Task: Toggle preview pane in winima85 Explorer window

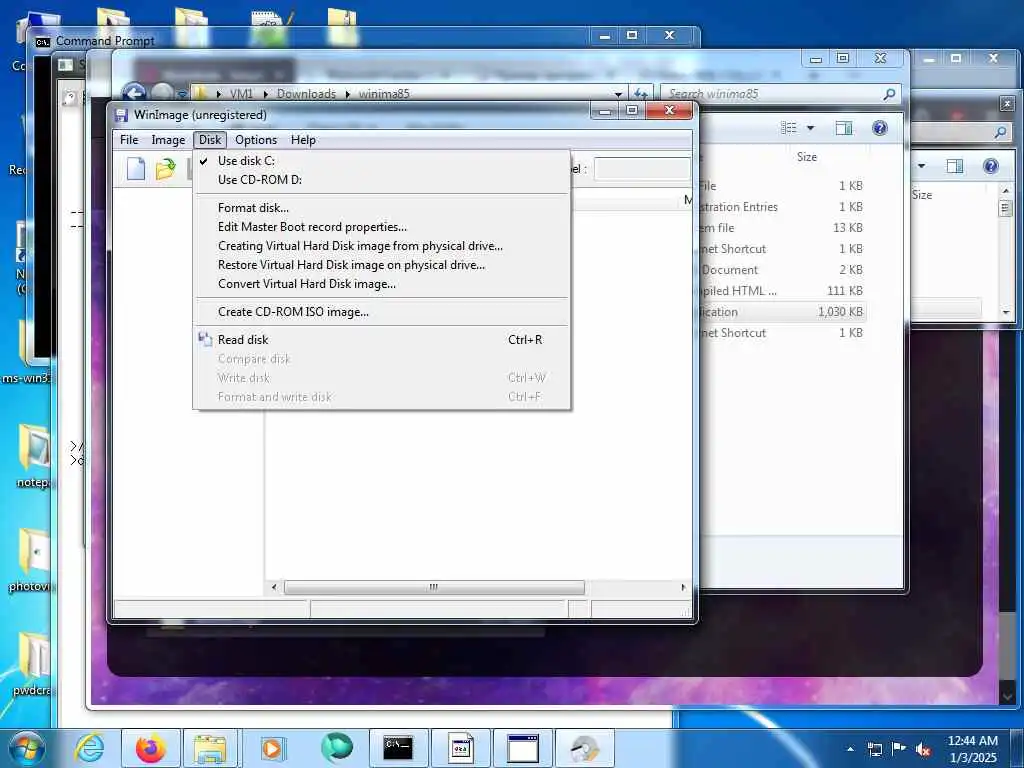Action: pos(844,128)
